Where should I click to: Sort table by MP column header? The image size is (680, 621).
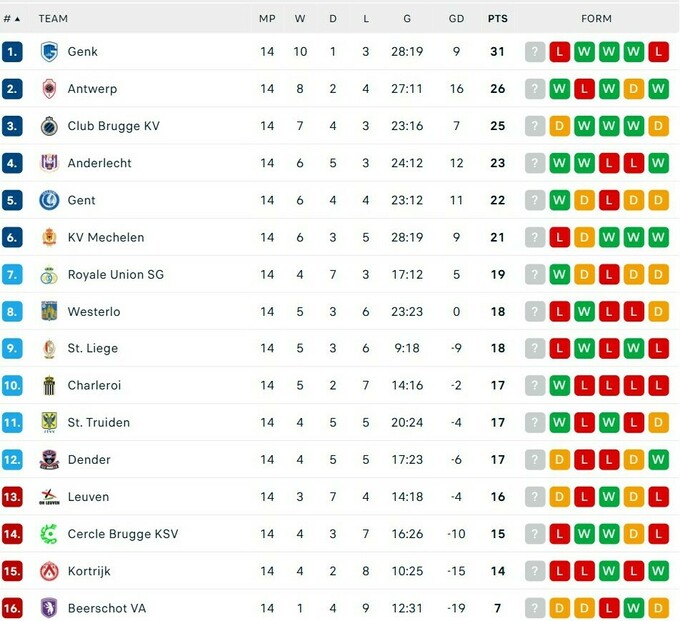(267, 18)
